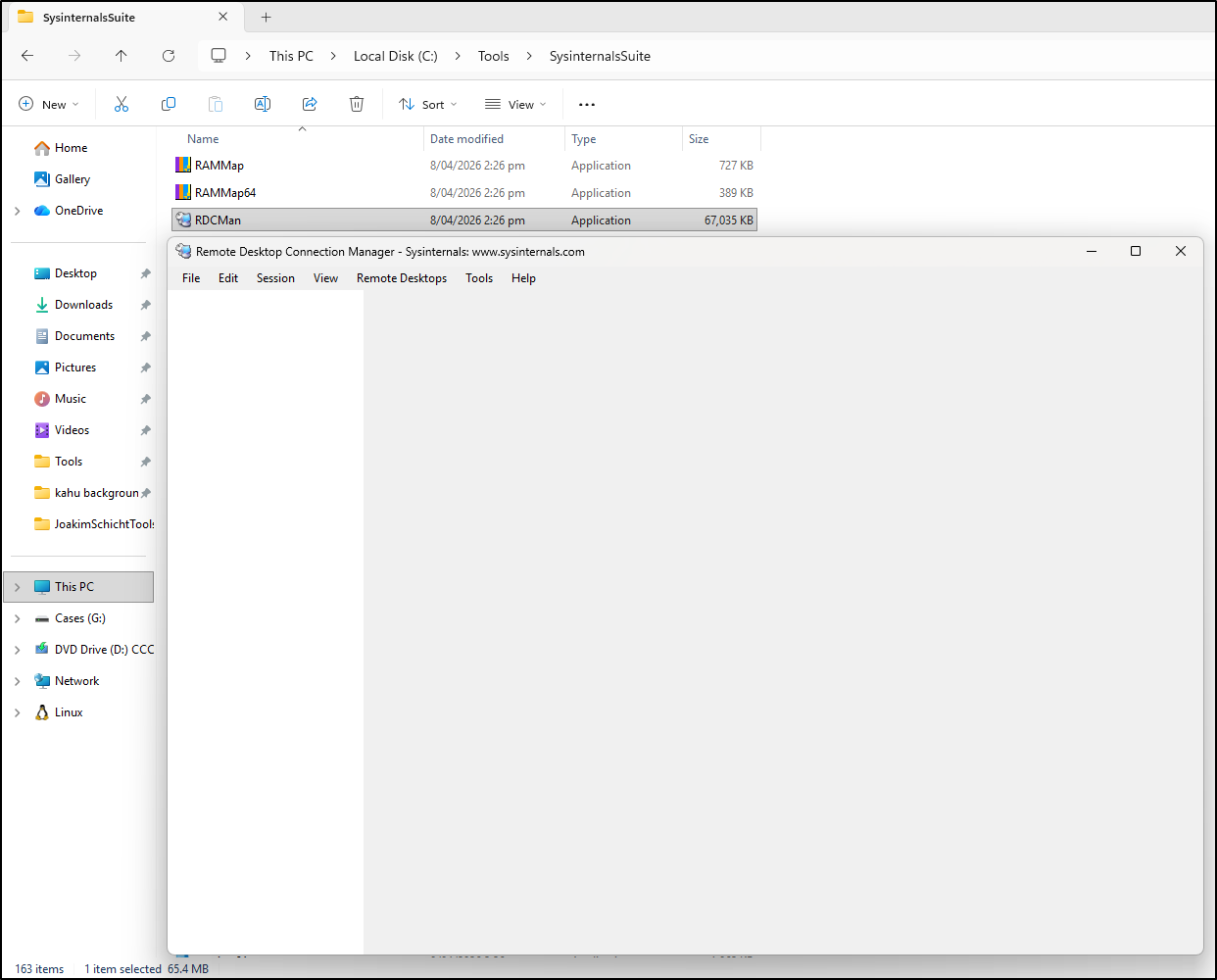Minimize the Remote Desktop Connection Manager window
The image size is (1217, 980).
(x=1092, y=252)
